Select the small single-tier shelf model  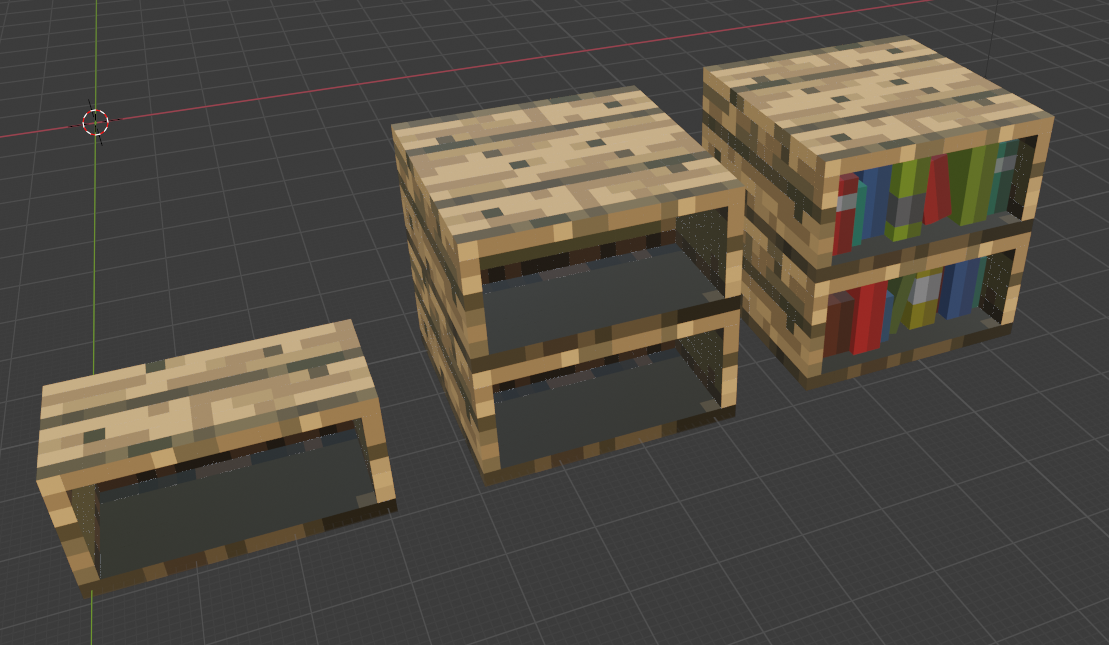(x=216, y=457)
